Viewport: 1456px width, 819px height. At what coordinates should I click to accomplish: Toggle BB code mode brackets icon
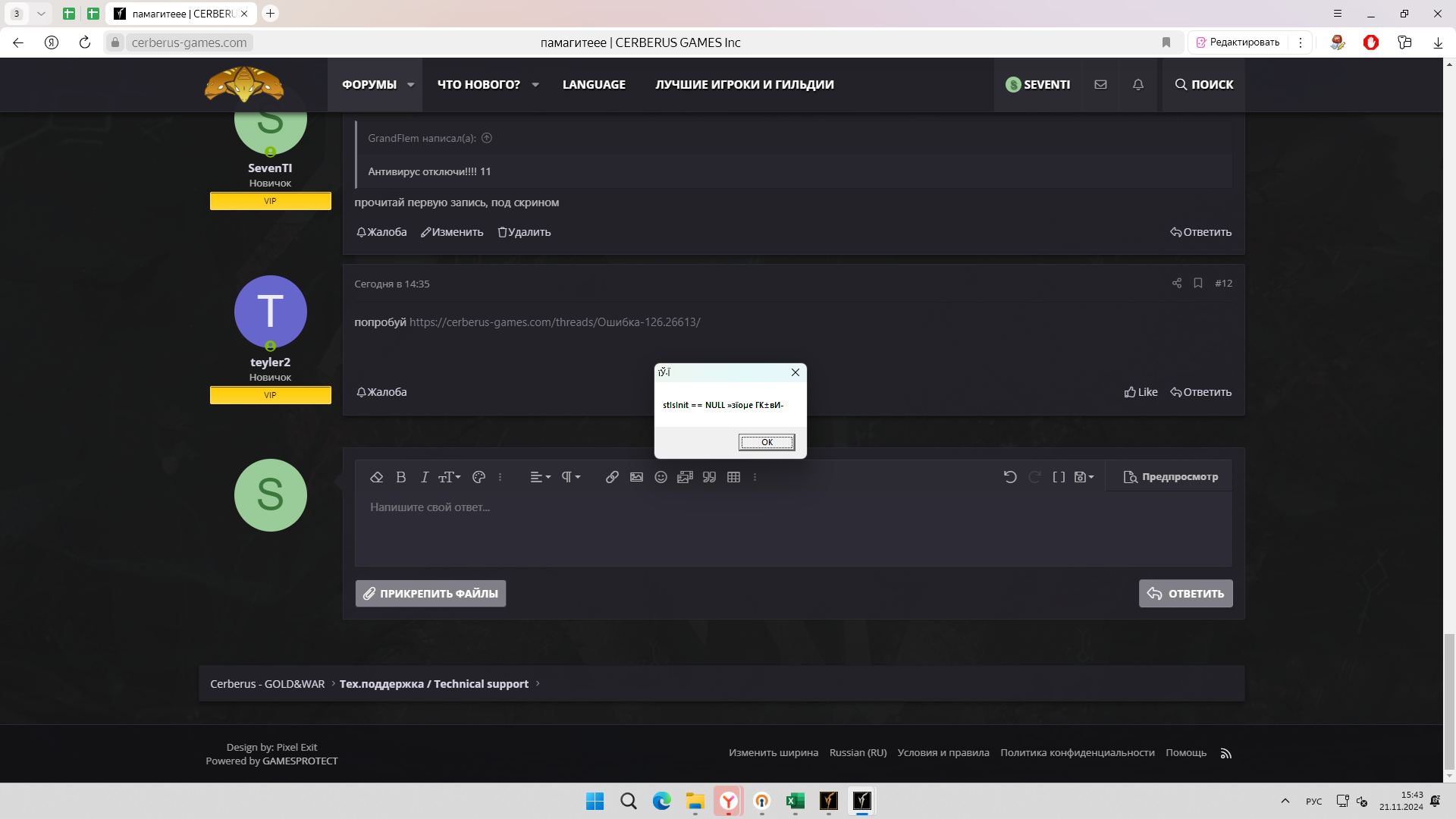click(1059, 477)
